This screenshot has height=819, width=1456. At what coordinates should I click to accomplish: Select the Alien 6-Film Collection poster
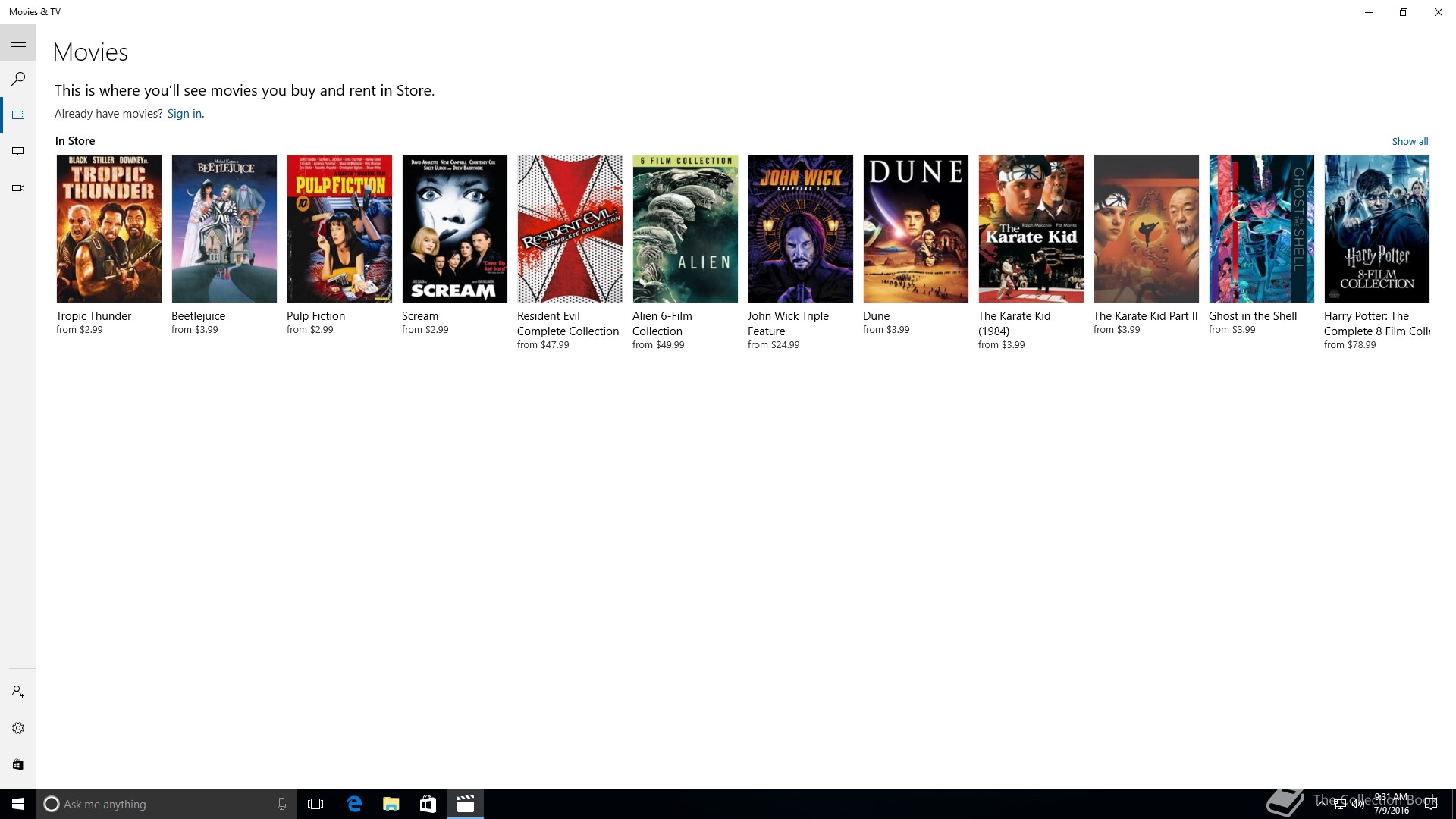[686, 229]
